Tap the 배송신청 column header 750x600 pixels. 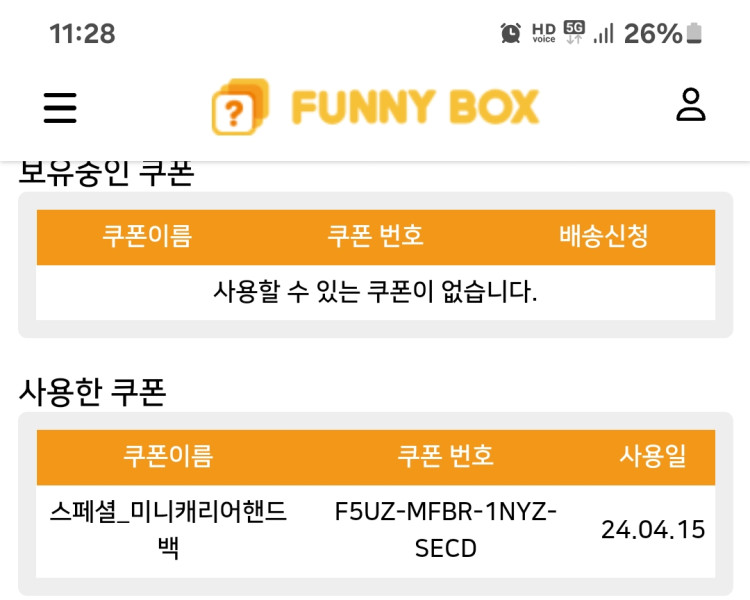[x=603, y=237]
